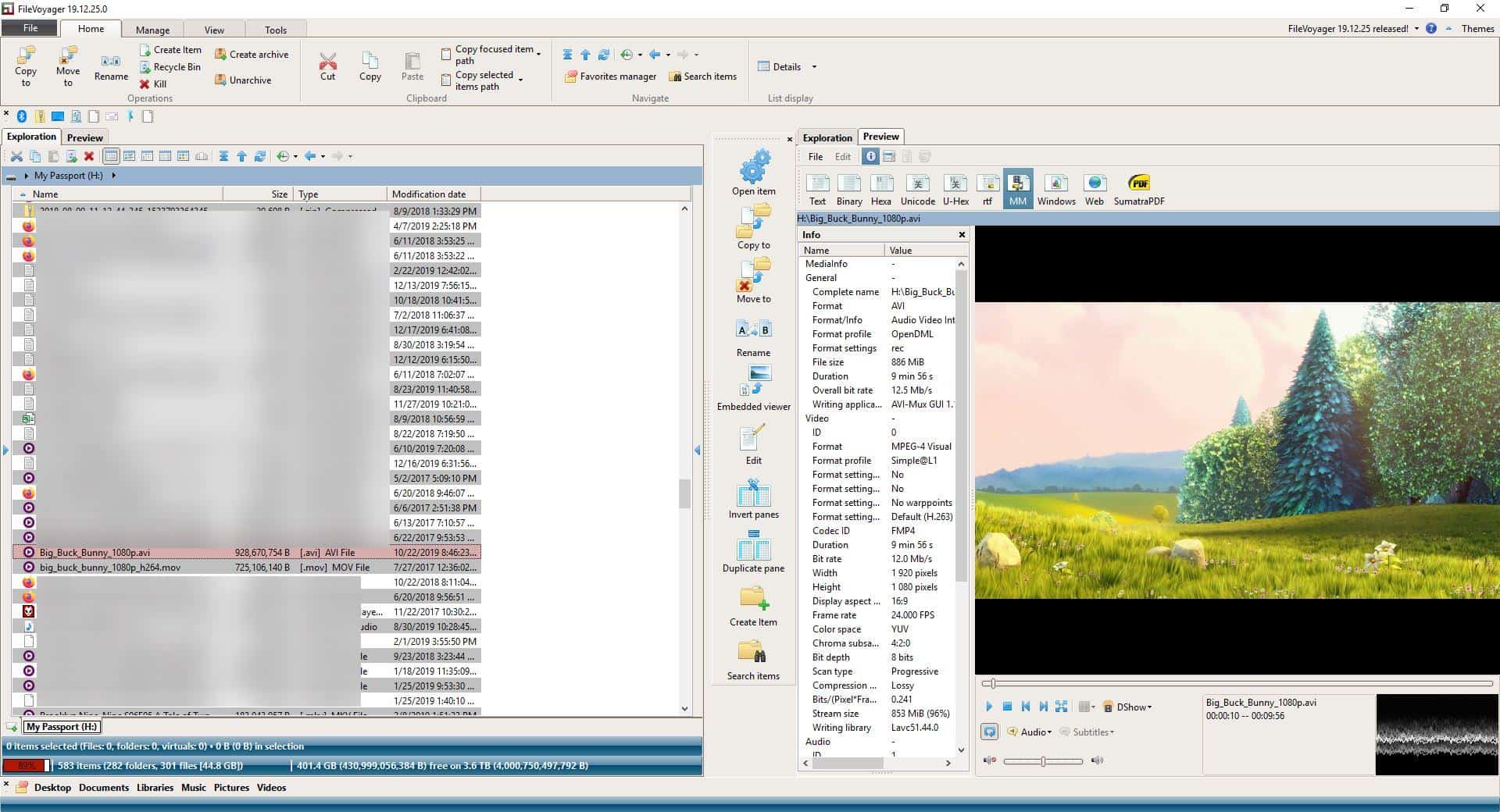Open the Details list display dropdown
Screen dimensions: 1500x812
814,67
